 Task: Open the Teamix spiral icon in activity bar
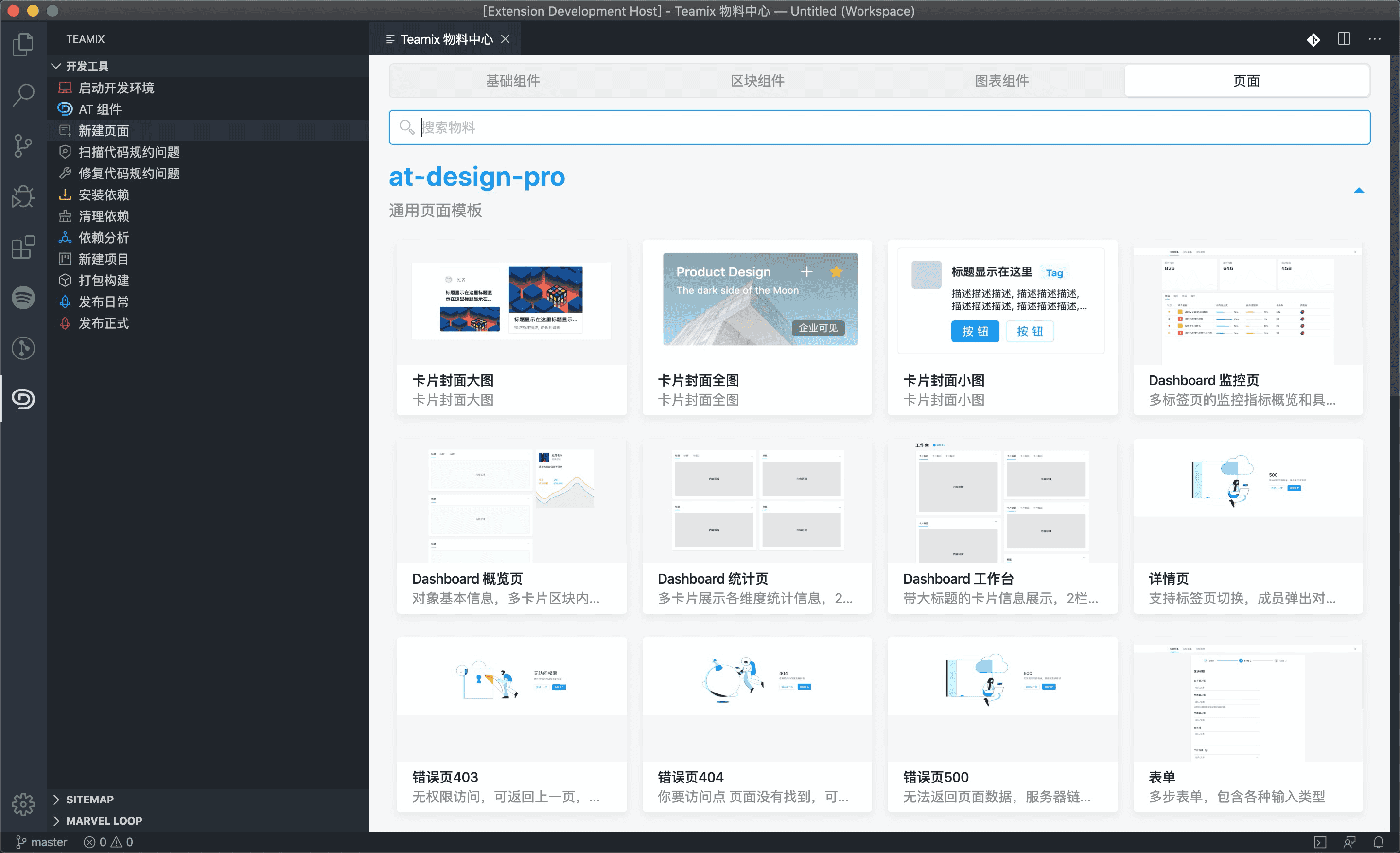point(23,398)
